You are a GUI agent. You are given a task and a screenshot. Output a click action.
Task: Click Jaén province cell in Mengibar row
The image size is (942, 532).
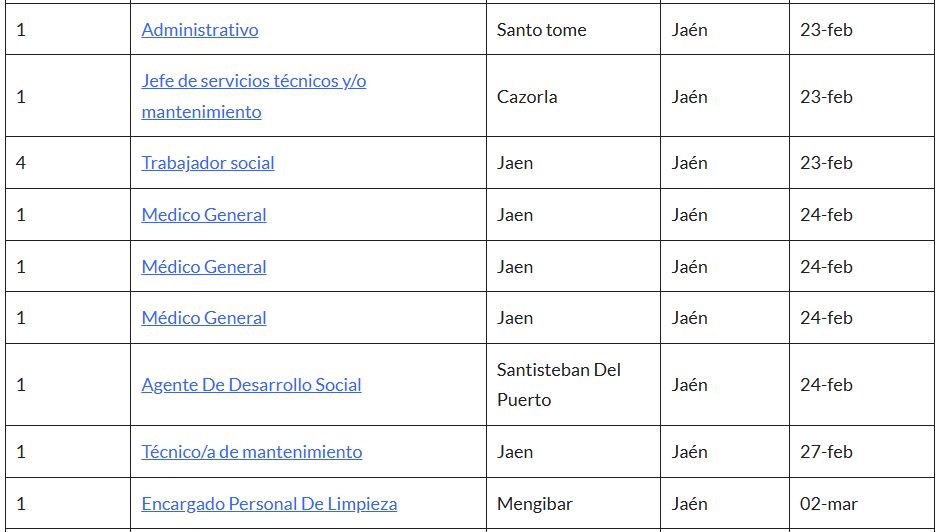[690, 504]
